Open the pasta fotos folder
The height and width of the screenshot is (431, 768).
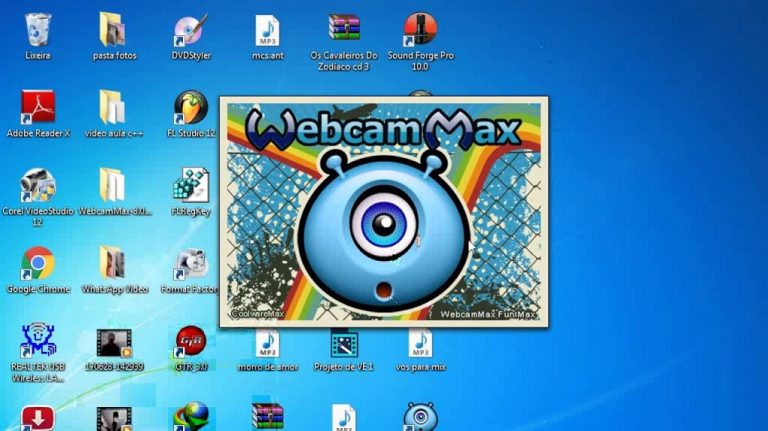pos(113,31)
